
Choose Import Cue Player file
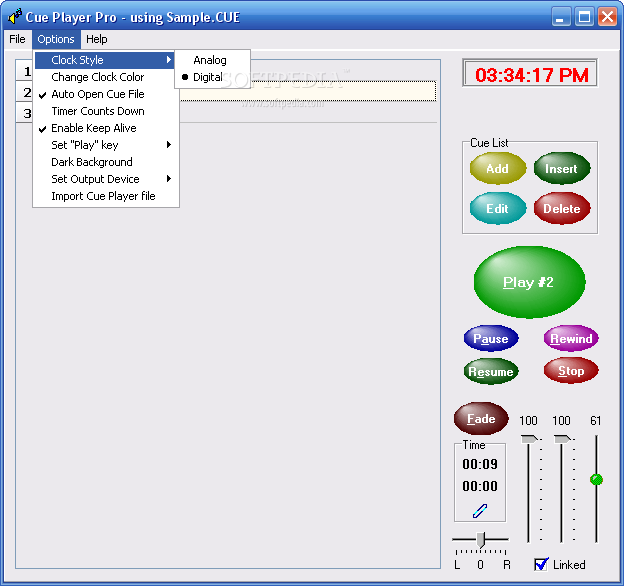click(x=105, y=196)
